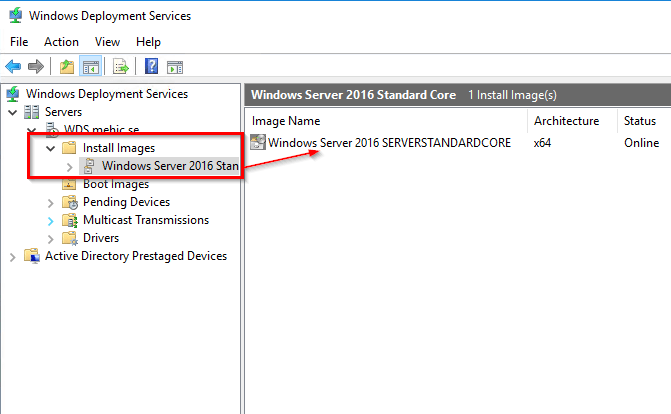The height and width of the screenshot is (414, 671).
Task: Toggle the Show/Hide Action Pane icon
Action: (x=175, y=67)
